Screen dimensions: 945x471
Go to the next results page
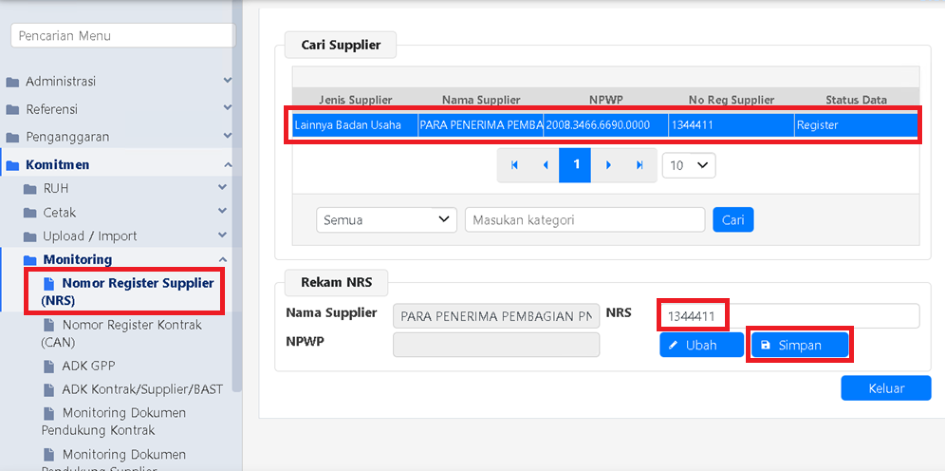coord(608,165)
